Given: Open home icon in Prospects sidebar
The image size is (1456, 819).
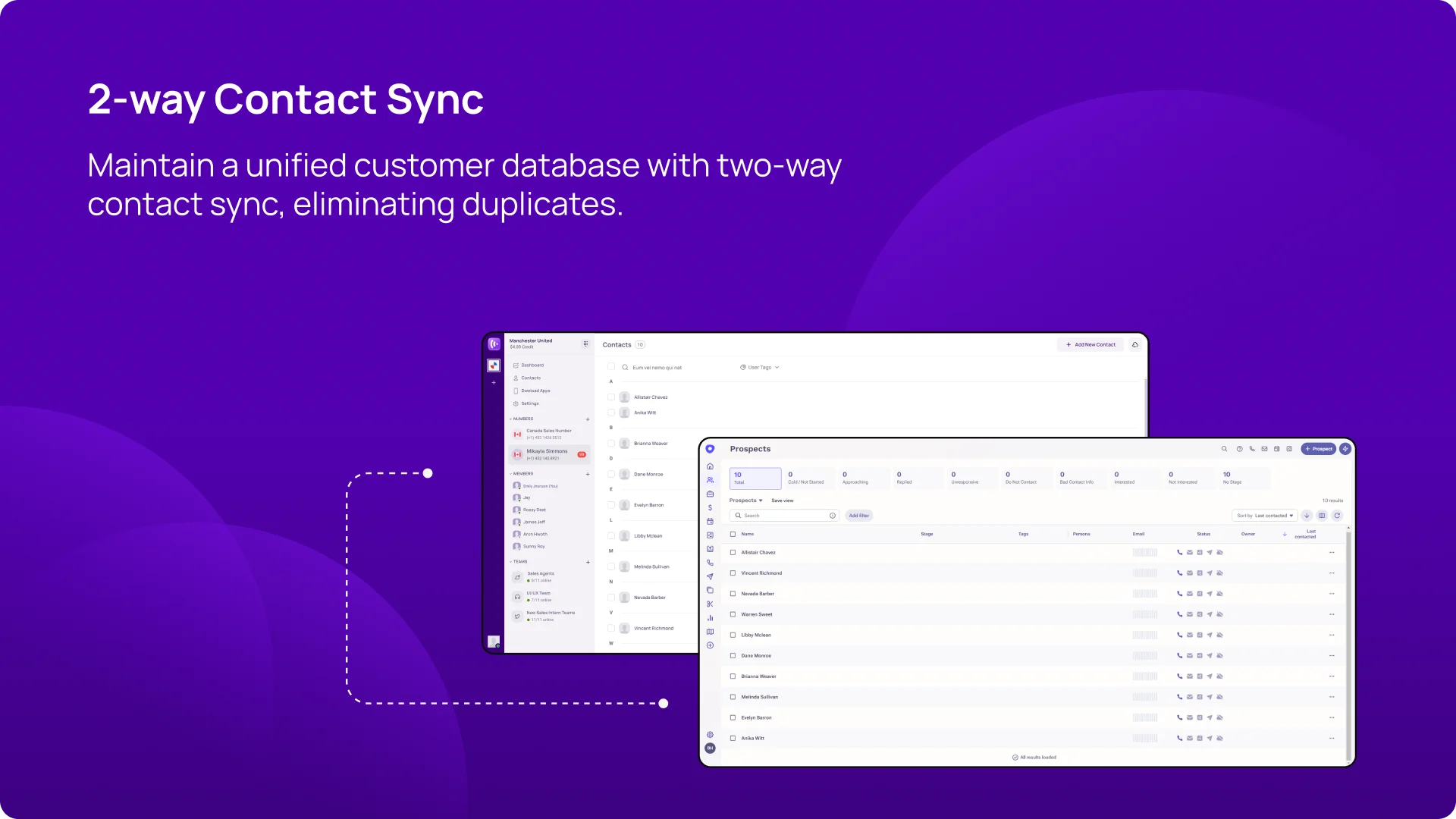Looking at the screenshot, I should (x=710, y=466).
